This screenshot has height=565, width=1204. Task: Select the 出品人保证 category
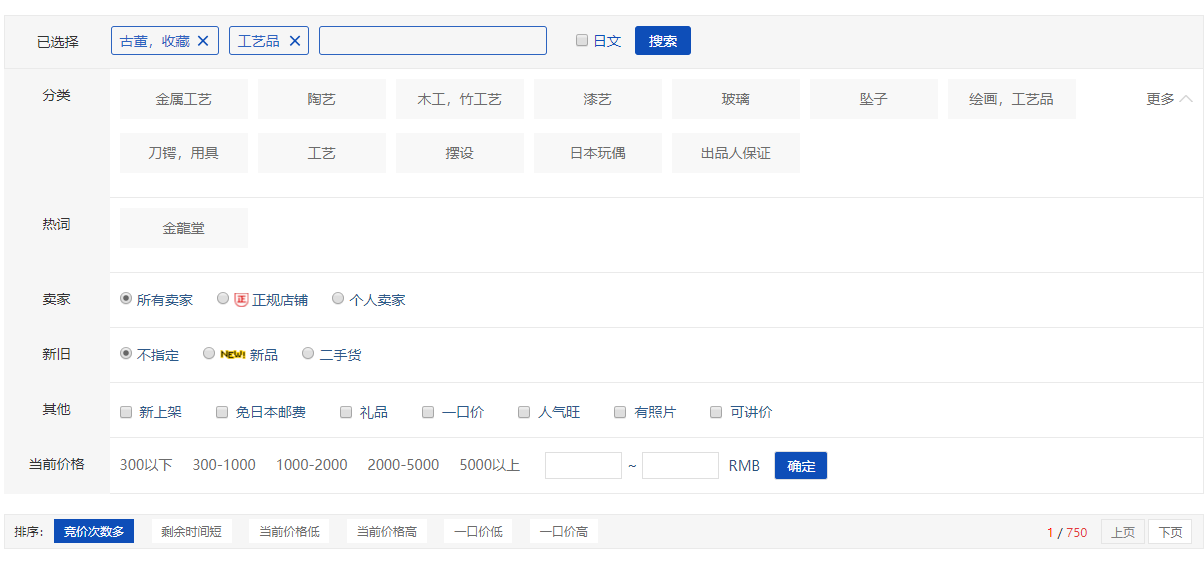(736, 153)
